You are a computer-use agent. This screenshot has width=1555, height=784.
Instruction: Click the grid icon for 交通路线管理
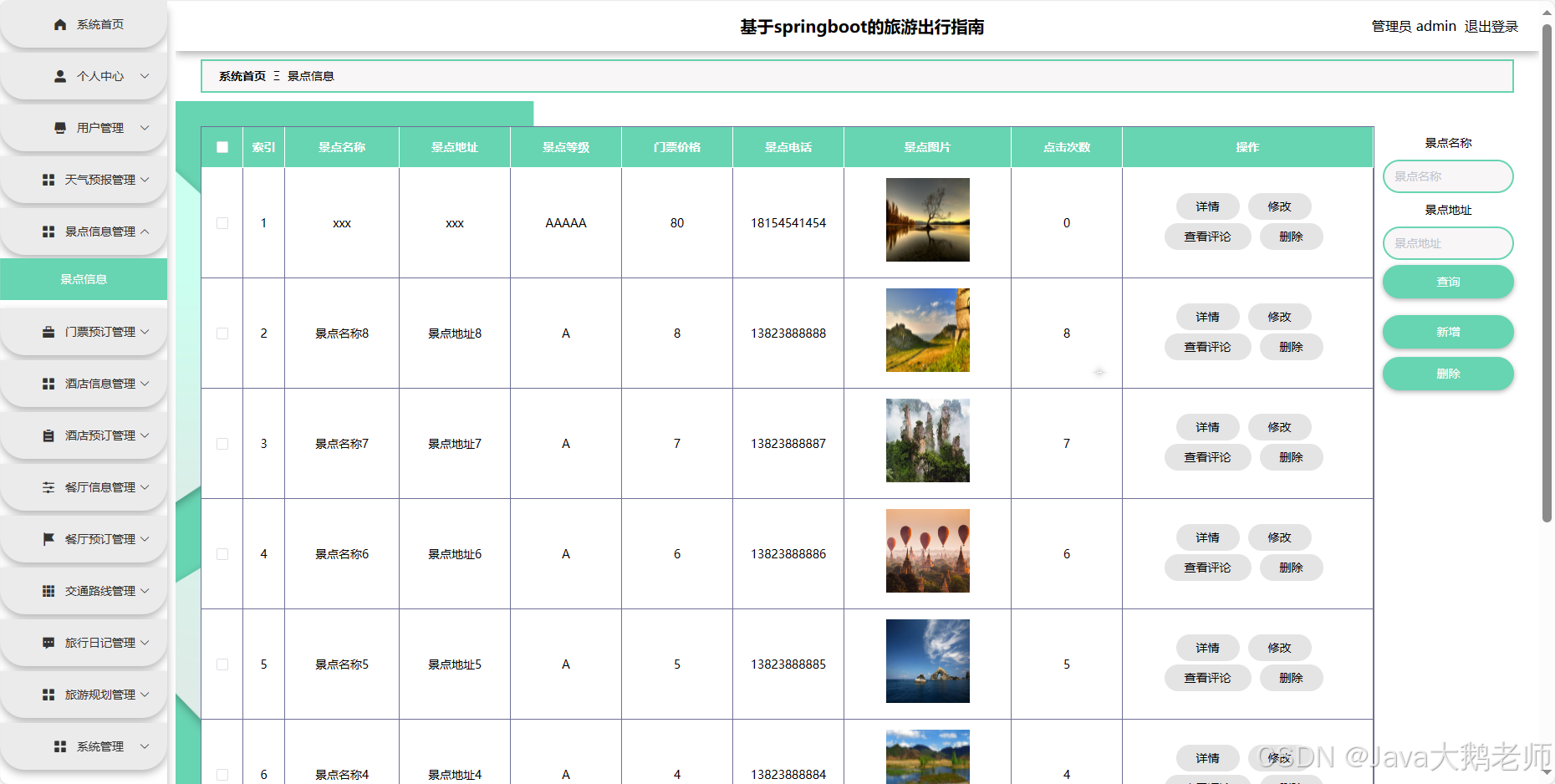[48, 591]
